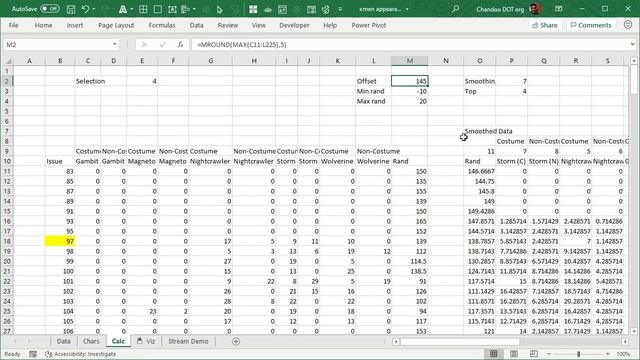Toggle the AutoSave switch
The width and height of the screenshot is (640, 360).
pyautogui.click(x=50, y=9)
